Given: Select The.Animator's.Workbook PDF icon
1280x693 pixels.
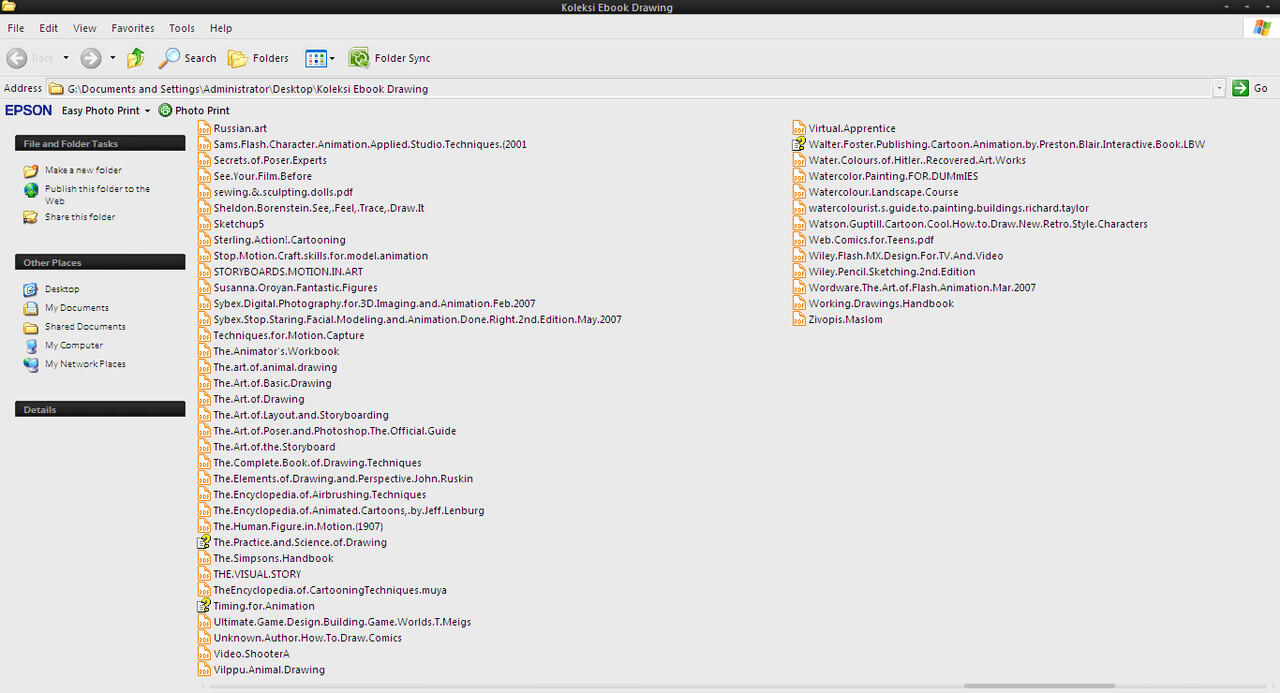Looking at the screenshot, I should (x=204, y=351).
